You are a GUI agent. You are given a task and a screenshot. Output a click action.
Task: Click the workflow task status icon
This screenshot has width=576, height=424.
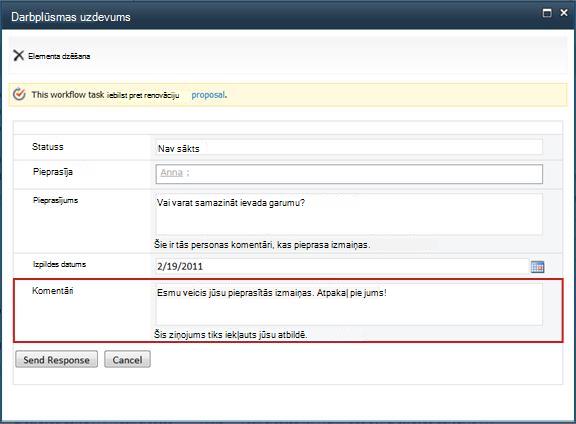pyautogui.click(x=19, y=94)
